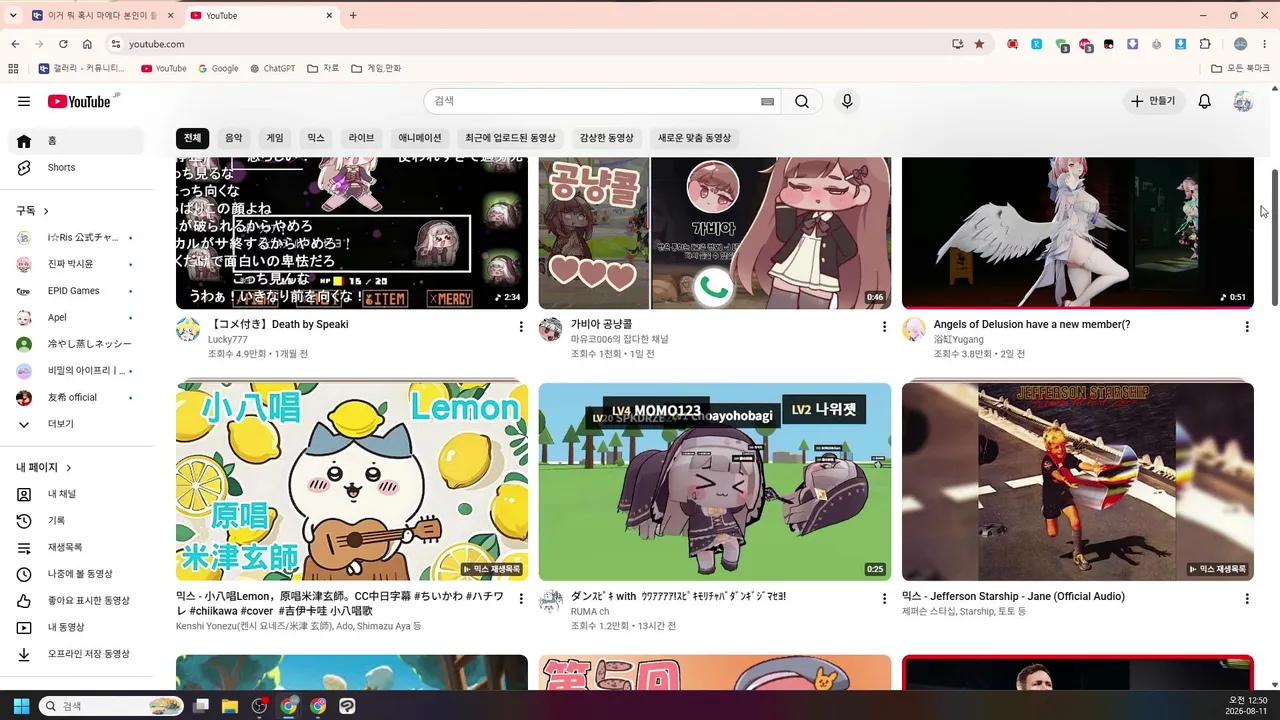Go to Shorts in the sidebar
This screenshot has height=720, width=1280.
point(76,168)
